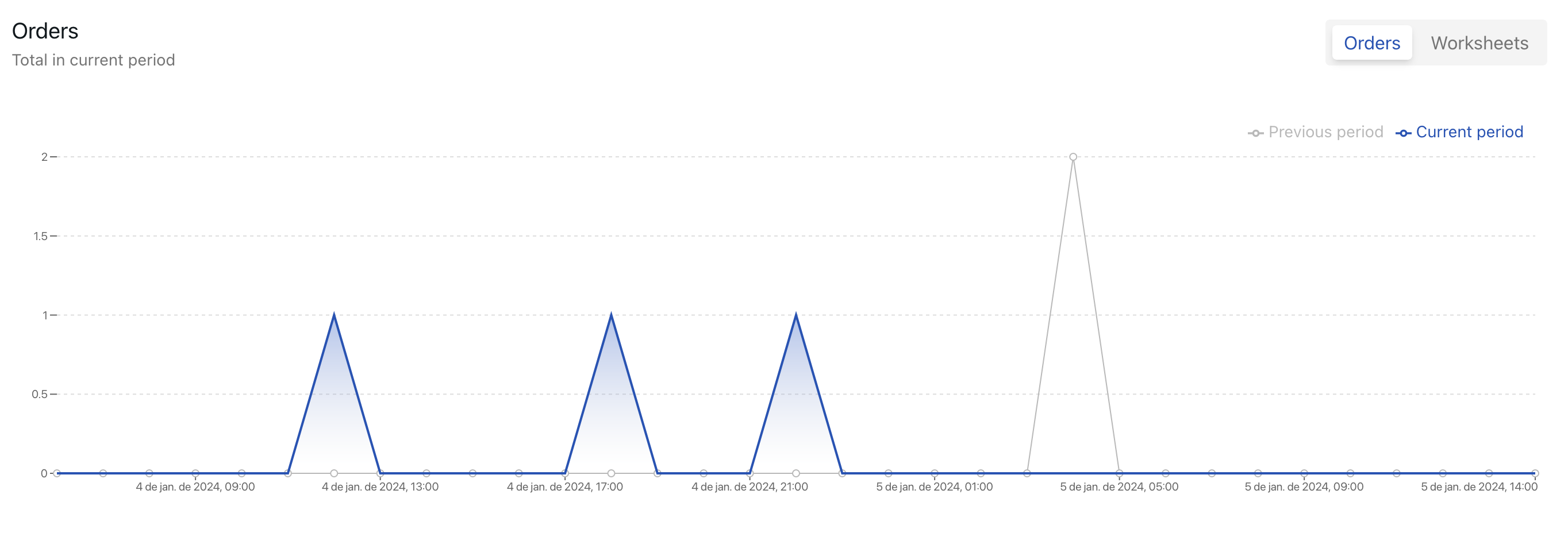
Task: Toggle the Previous period legend label
Action: tap(1325, 132)
